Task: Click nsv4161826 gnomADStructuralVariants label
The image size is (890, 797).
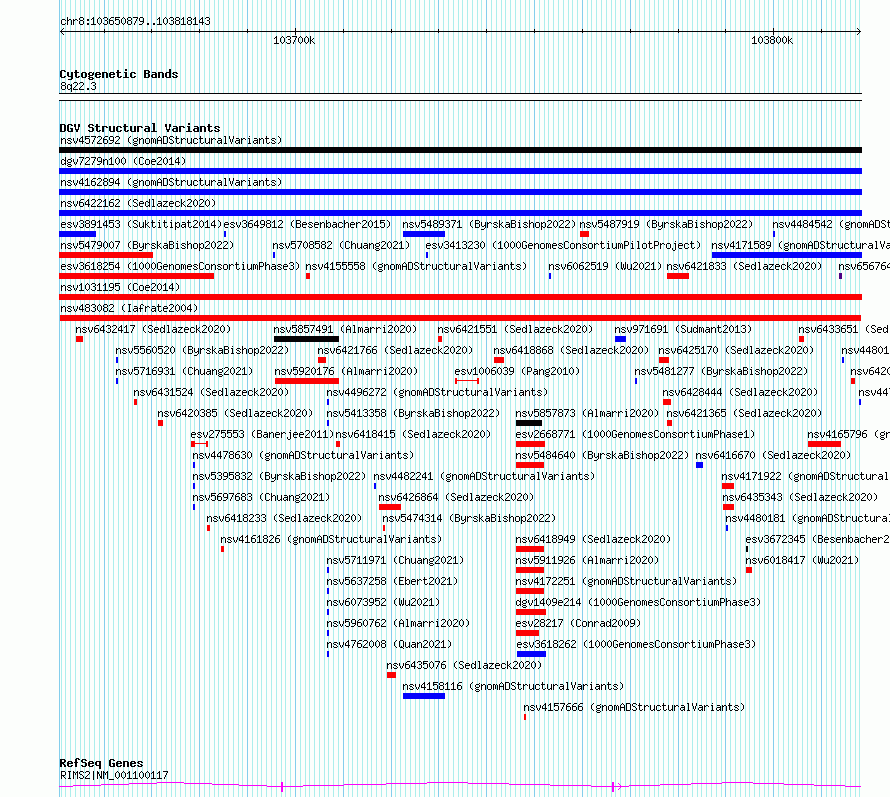Action: pos(331,539)
